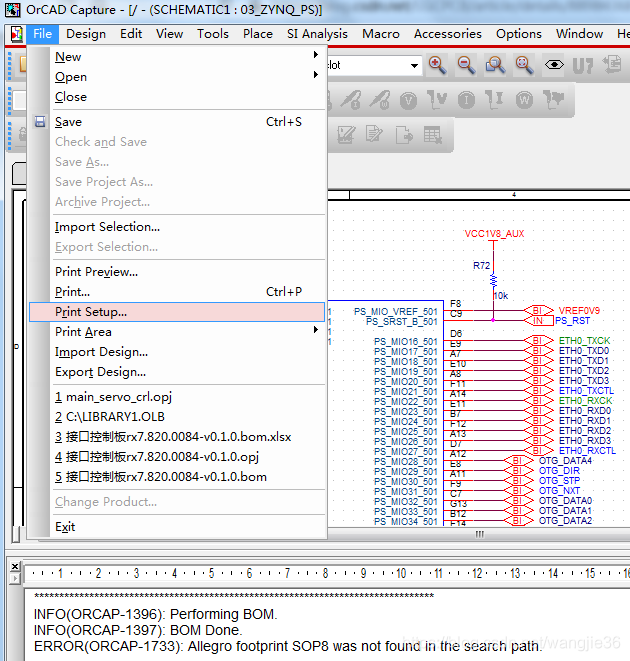Select the Zoom to Area icon
Screen dimensions: 630x661
click(x=495, y=65)
